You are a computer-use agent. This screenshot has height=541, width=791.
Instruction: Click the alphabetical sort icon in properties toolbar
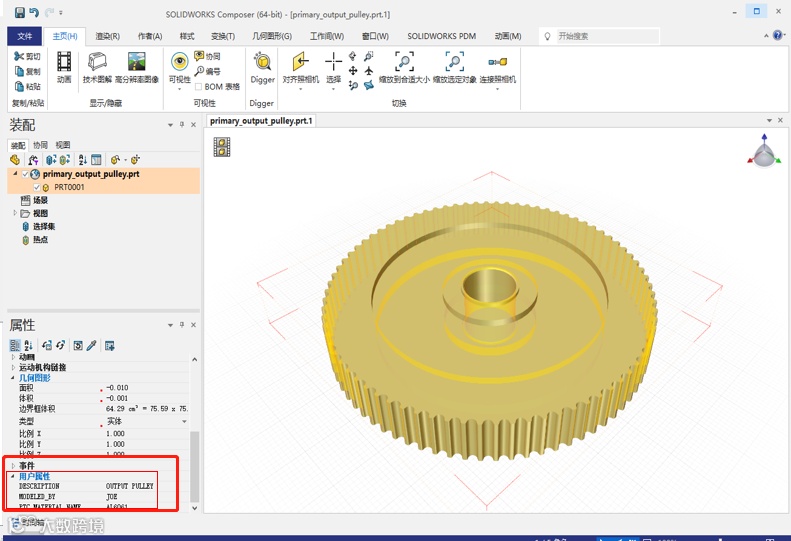tap(28, 346)
